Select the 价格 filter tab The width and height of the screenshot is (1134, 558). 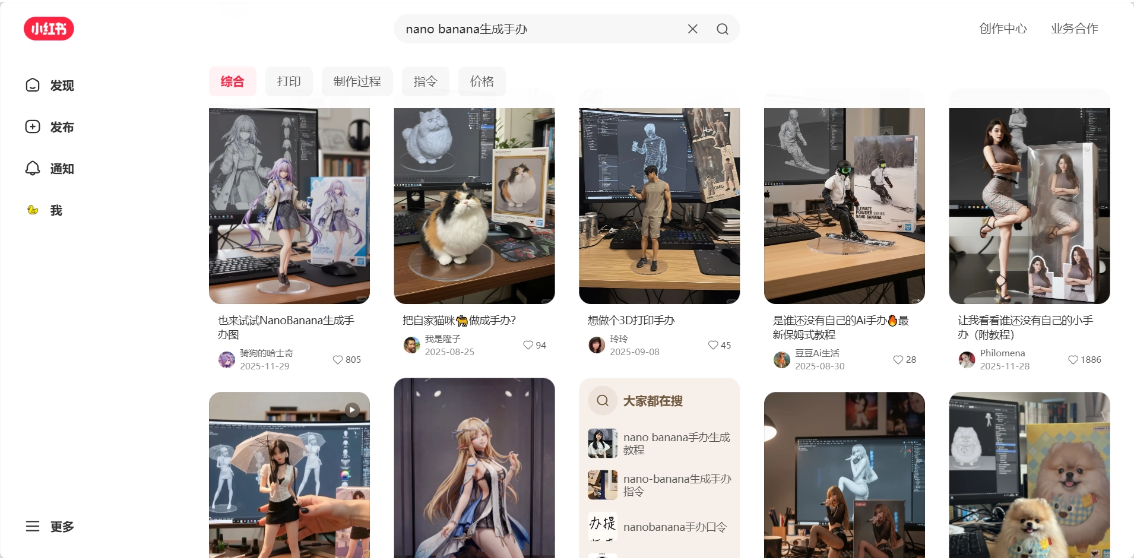482,82
